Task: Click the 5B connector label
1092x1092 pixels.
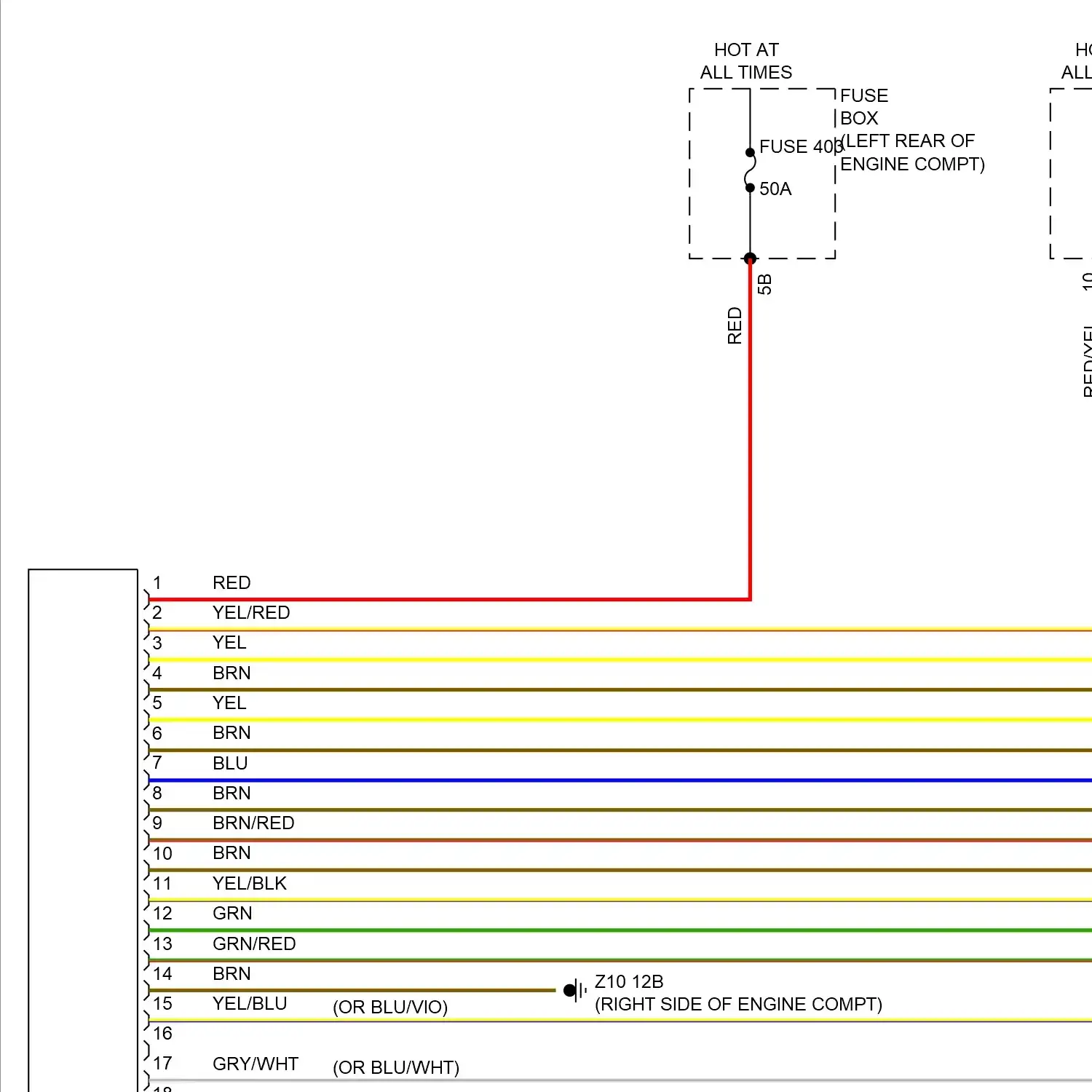Action: point(764,284)
